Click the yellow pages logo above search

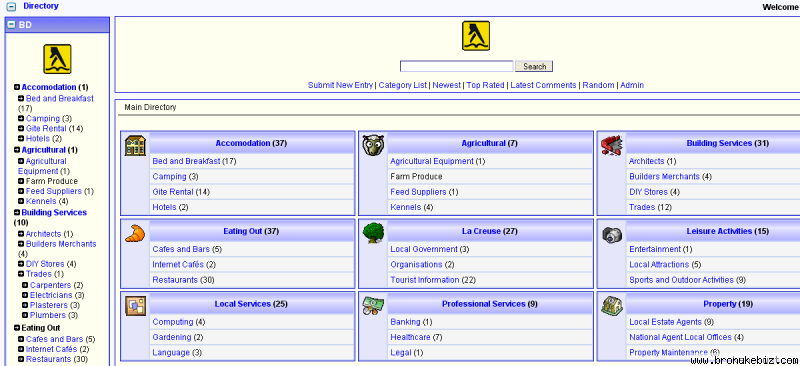(476, 36)
